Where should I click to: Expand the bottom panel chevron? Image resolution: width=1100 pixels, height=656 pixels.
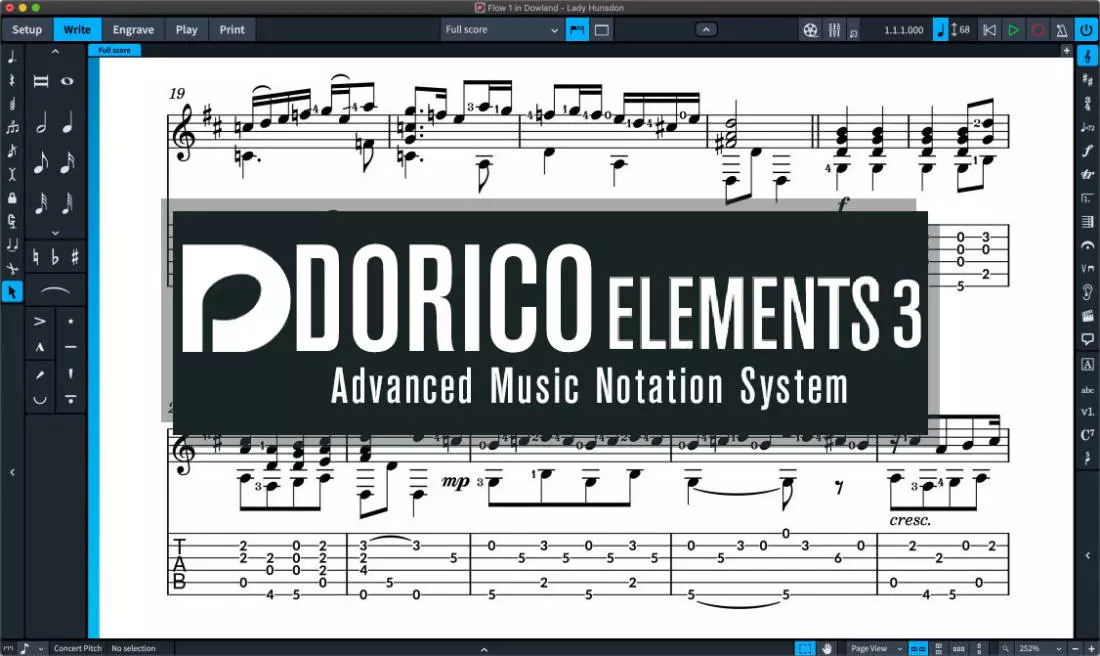point(484,649)
